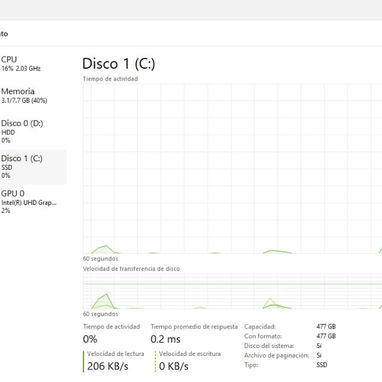
Task: Click the 'Velocidad de escritura' label
Action: 190,354
